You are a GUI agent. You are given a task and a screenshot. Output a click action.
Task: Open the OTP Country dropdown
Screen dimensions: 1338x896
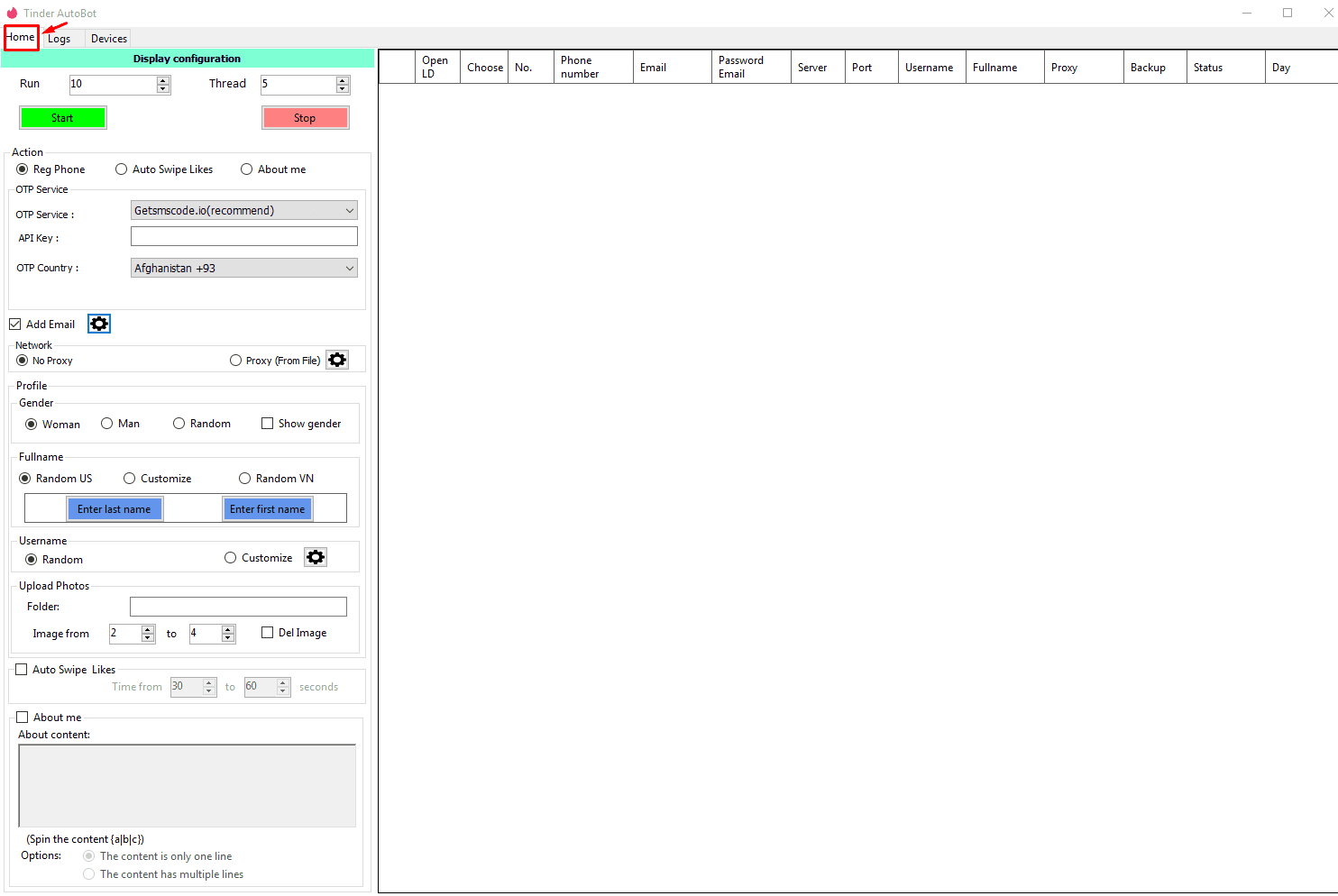[x=244, y=268]
